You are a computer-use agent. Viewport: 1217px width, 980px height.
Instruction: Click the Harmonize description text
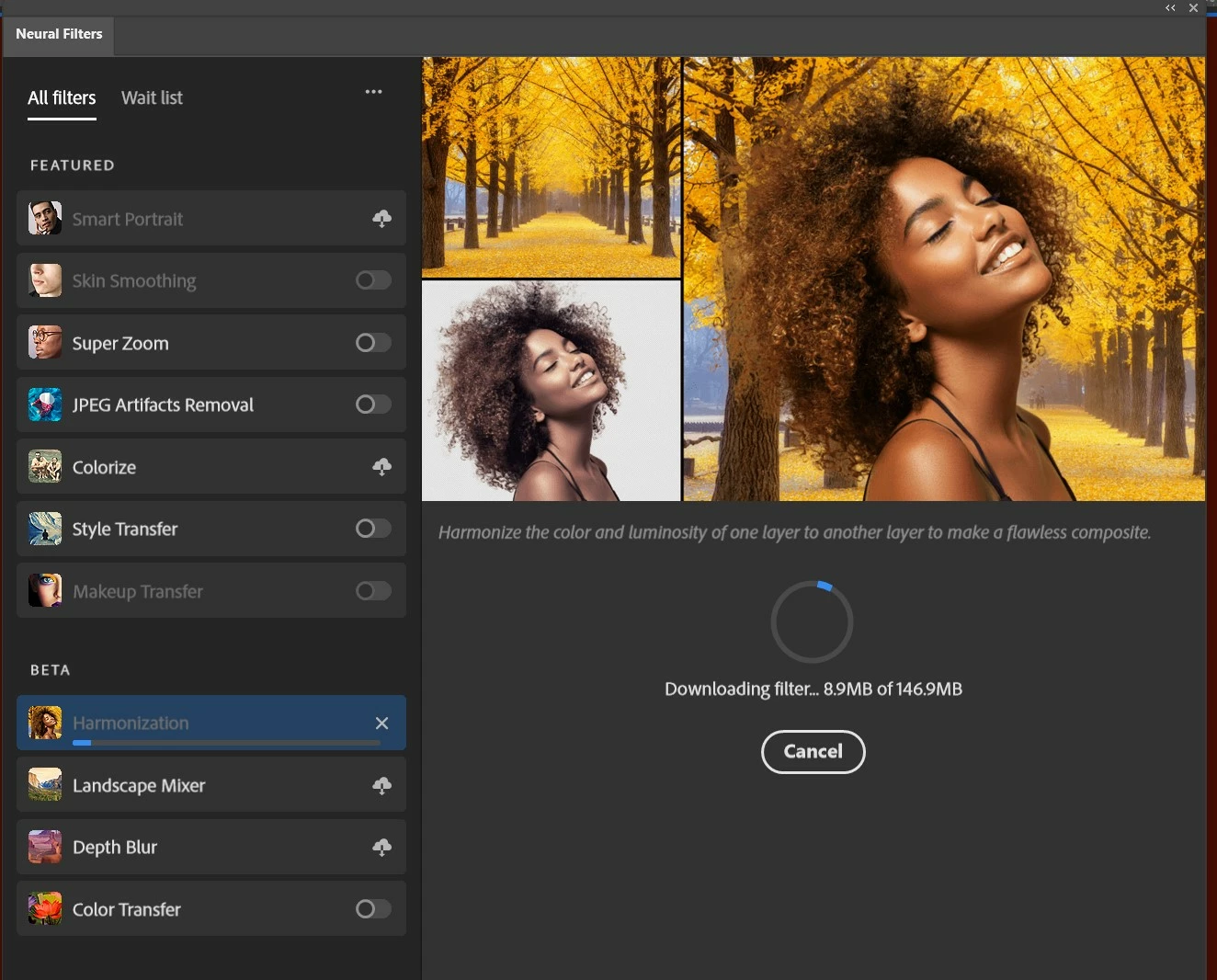tap(795, 532)
